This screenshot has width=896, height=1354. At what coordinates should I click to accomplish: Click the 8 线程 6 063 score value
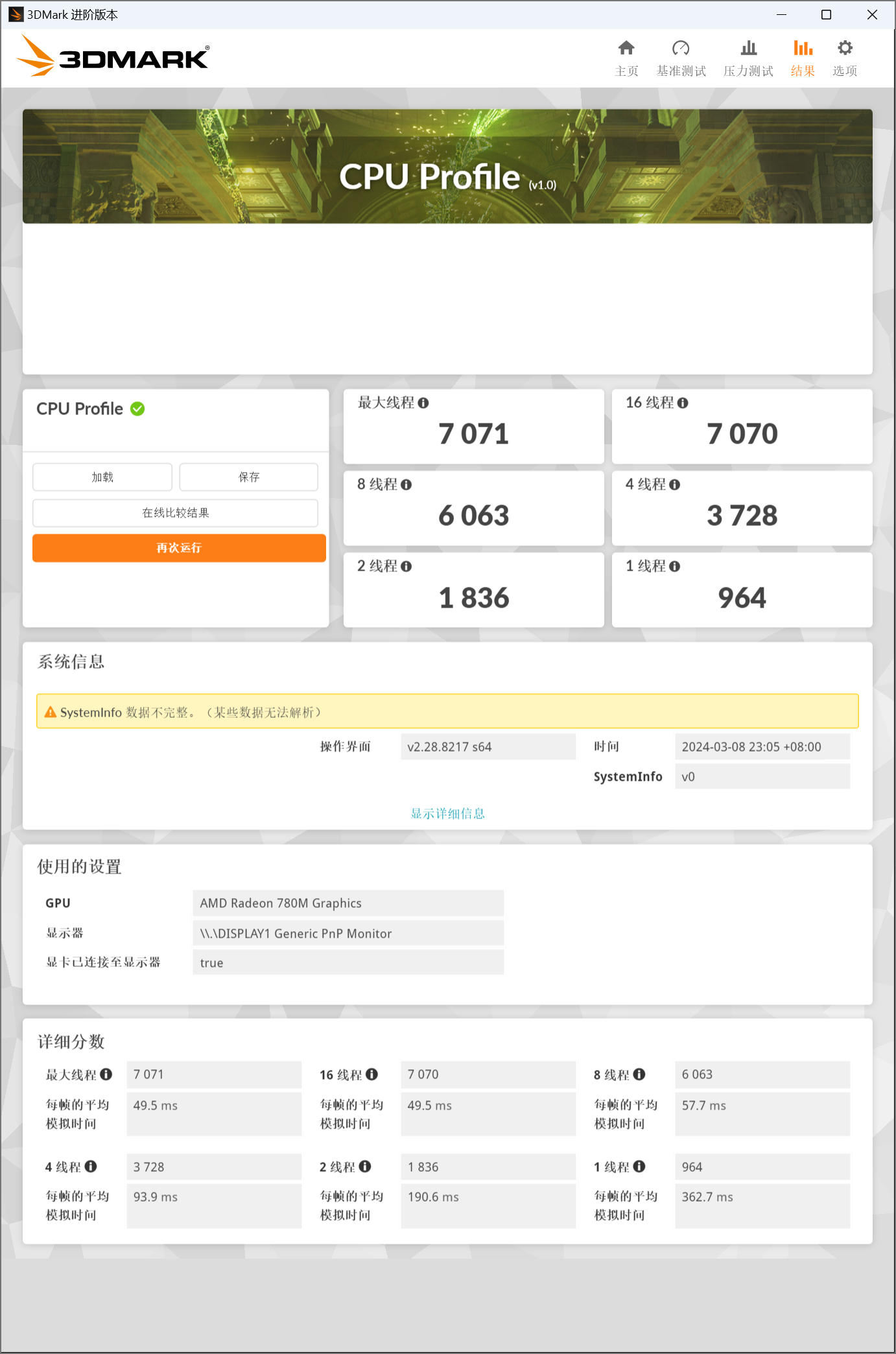473,516
